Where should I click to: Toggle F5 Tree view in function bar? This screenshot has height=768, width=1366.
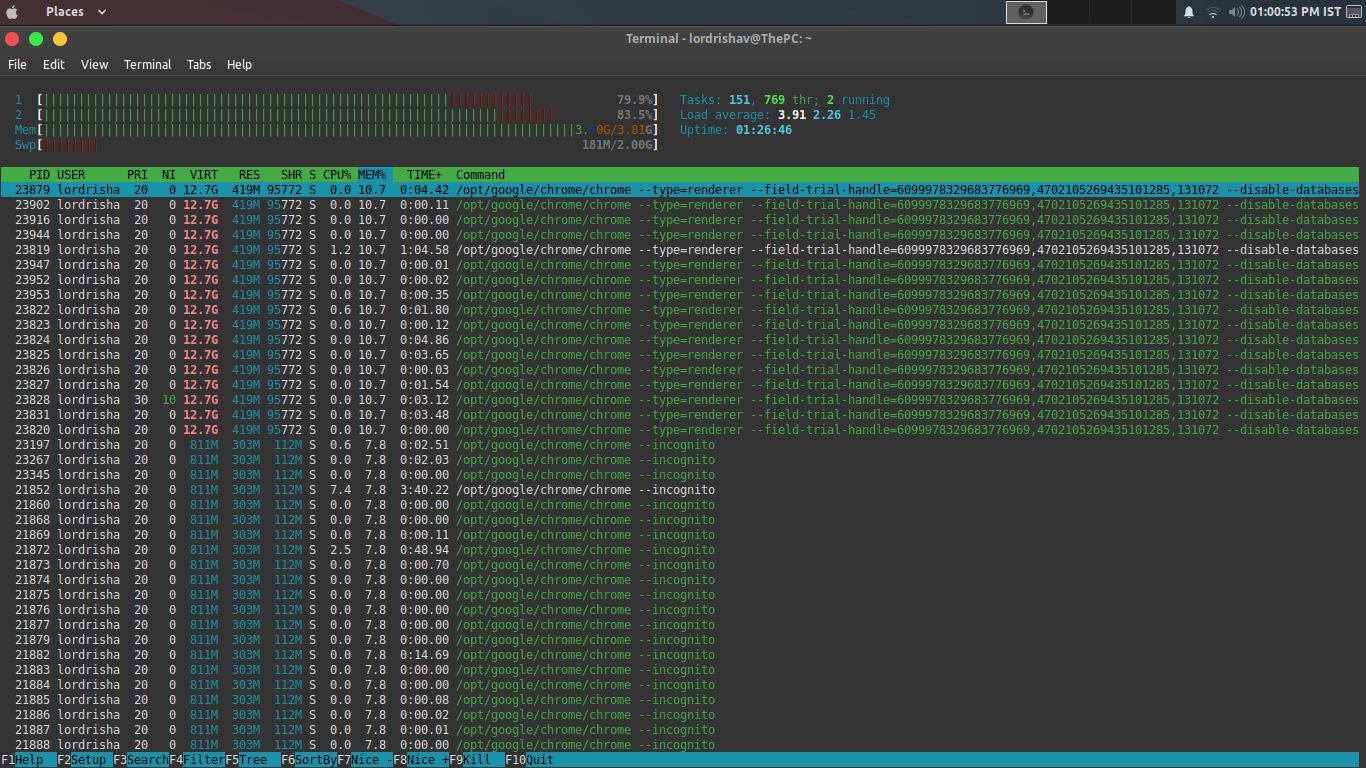pyautogui.click(x=253, y=760)
